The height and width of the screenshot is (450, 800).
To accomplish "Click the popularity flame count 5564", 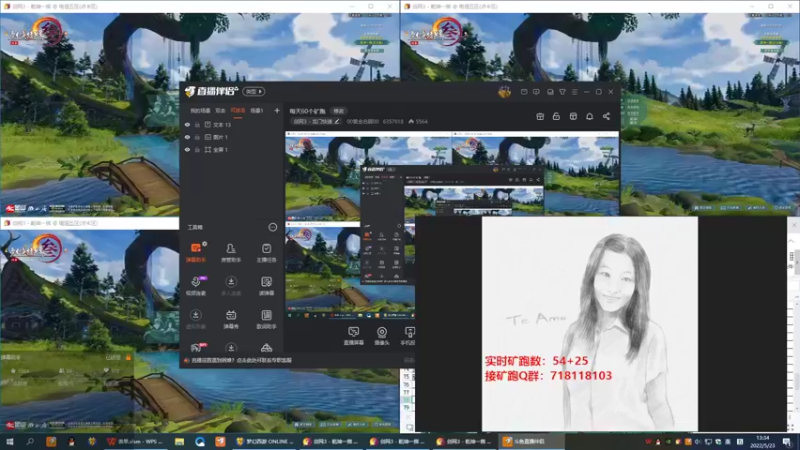I will [x=418, y=121].
